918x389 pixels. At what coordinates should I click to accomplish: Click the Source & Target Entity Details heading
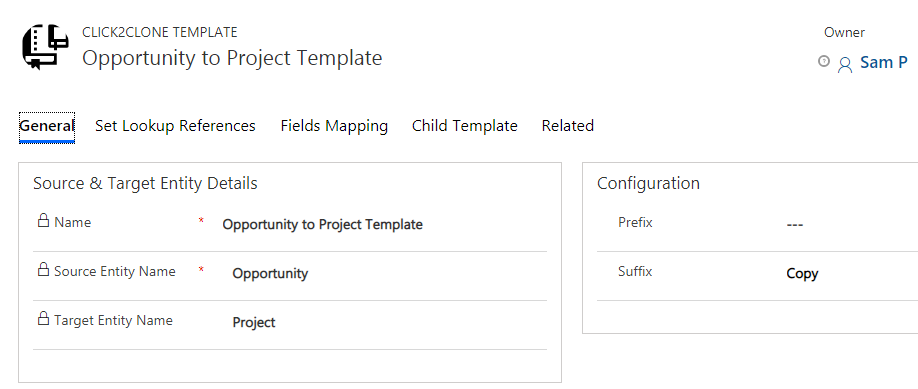click(x=145, y=183)
